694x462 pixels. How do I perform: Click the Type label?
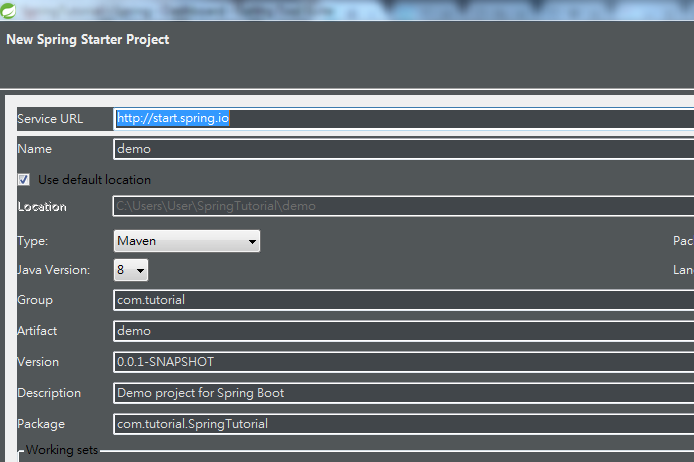(x=33, y=241)
